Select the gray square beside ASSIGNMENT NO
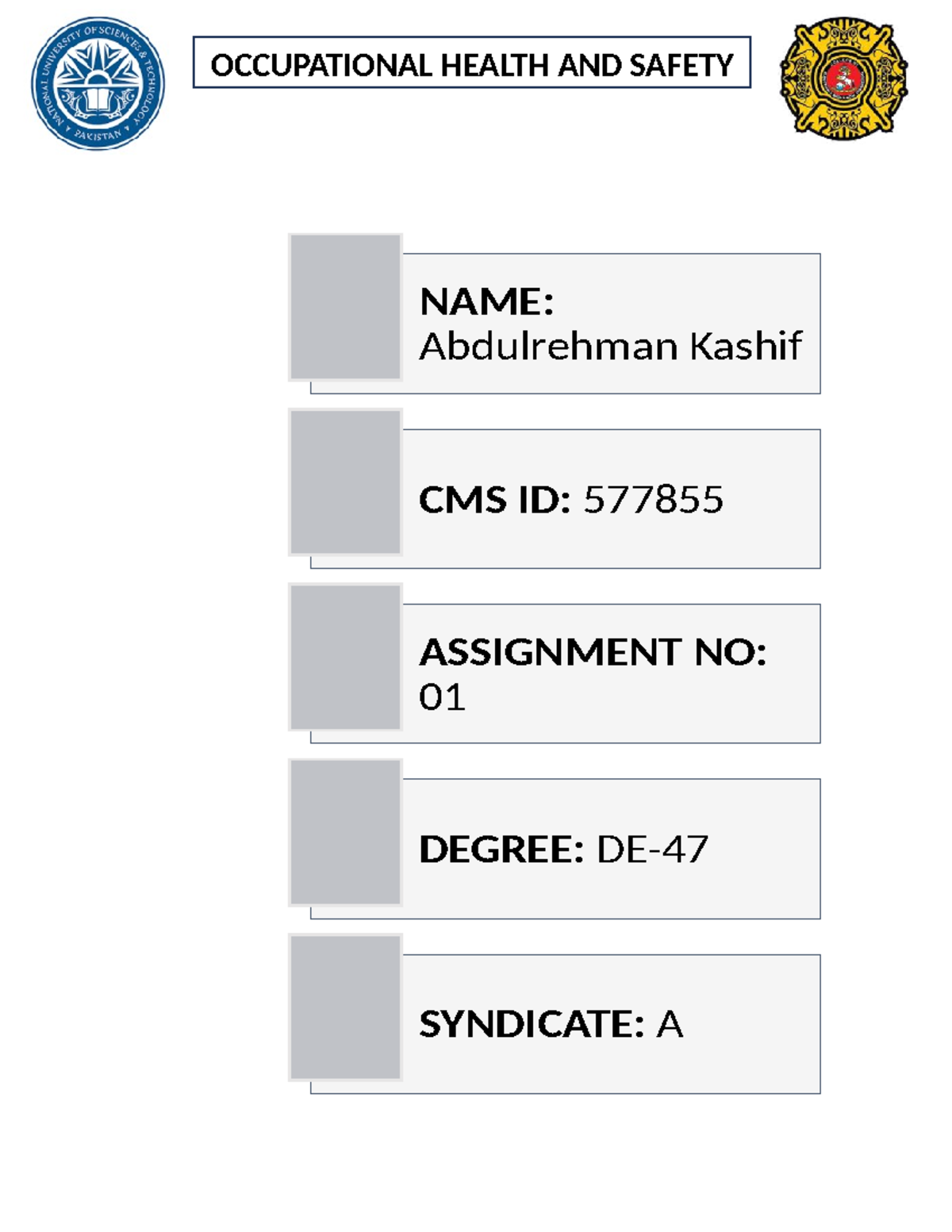 345,657
